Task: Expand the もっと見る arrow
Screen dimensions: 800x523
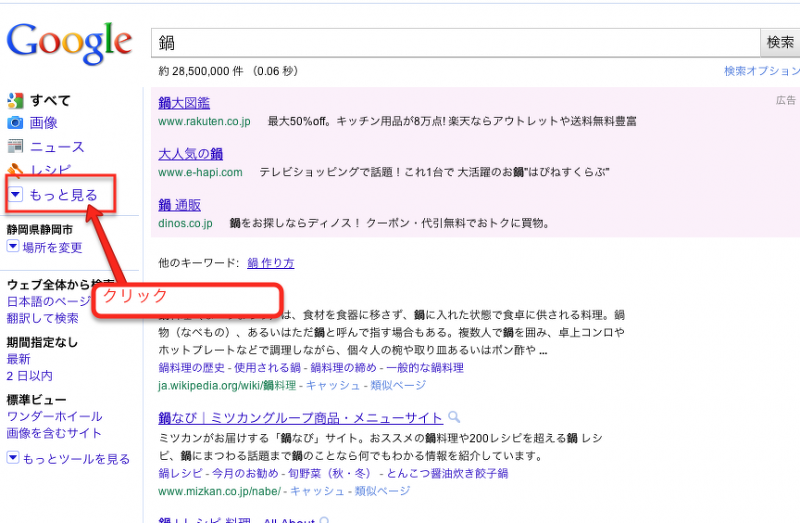Action: 15,194
